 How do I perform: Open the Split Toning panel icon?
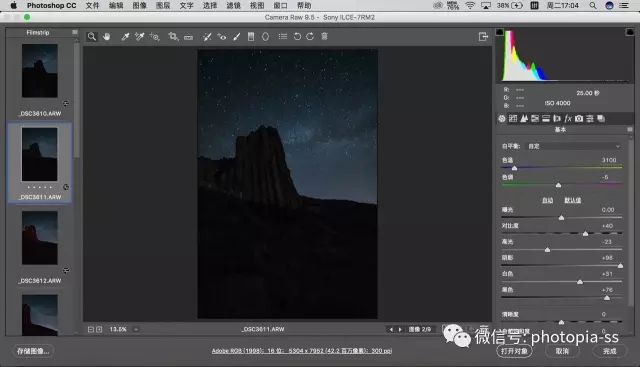point(546,119)
